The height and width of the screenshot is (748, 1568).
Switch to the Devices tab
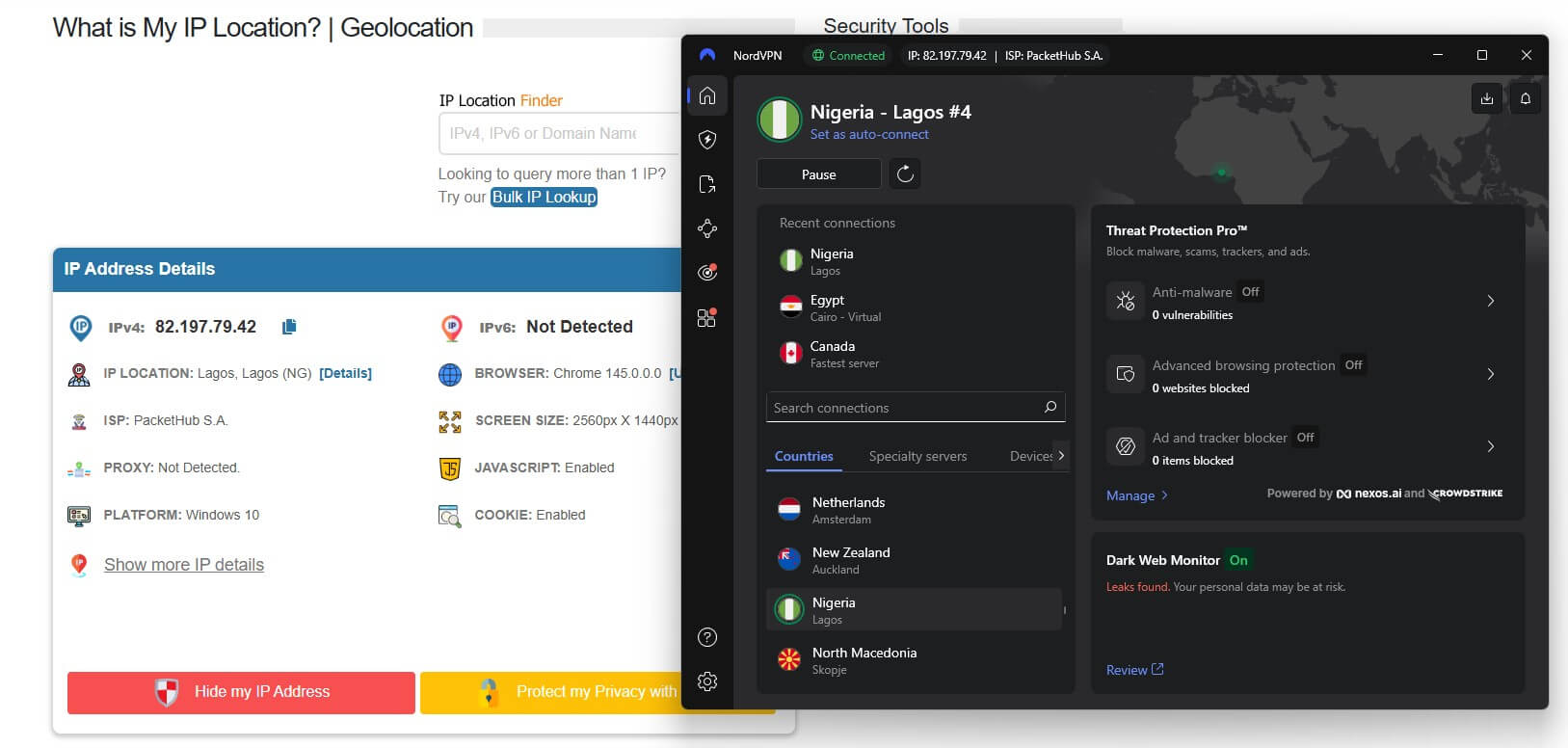click(1031, 456)
